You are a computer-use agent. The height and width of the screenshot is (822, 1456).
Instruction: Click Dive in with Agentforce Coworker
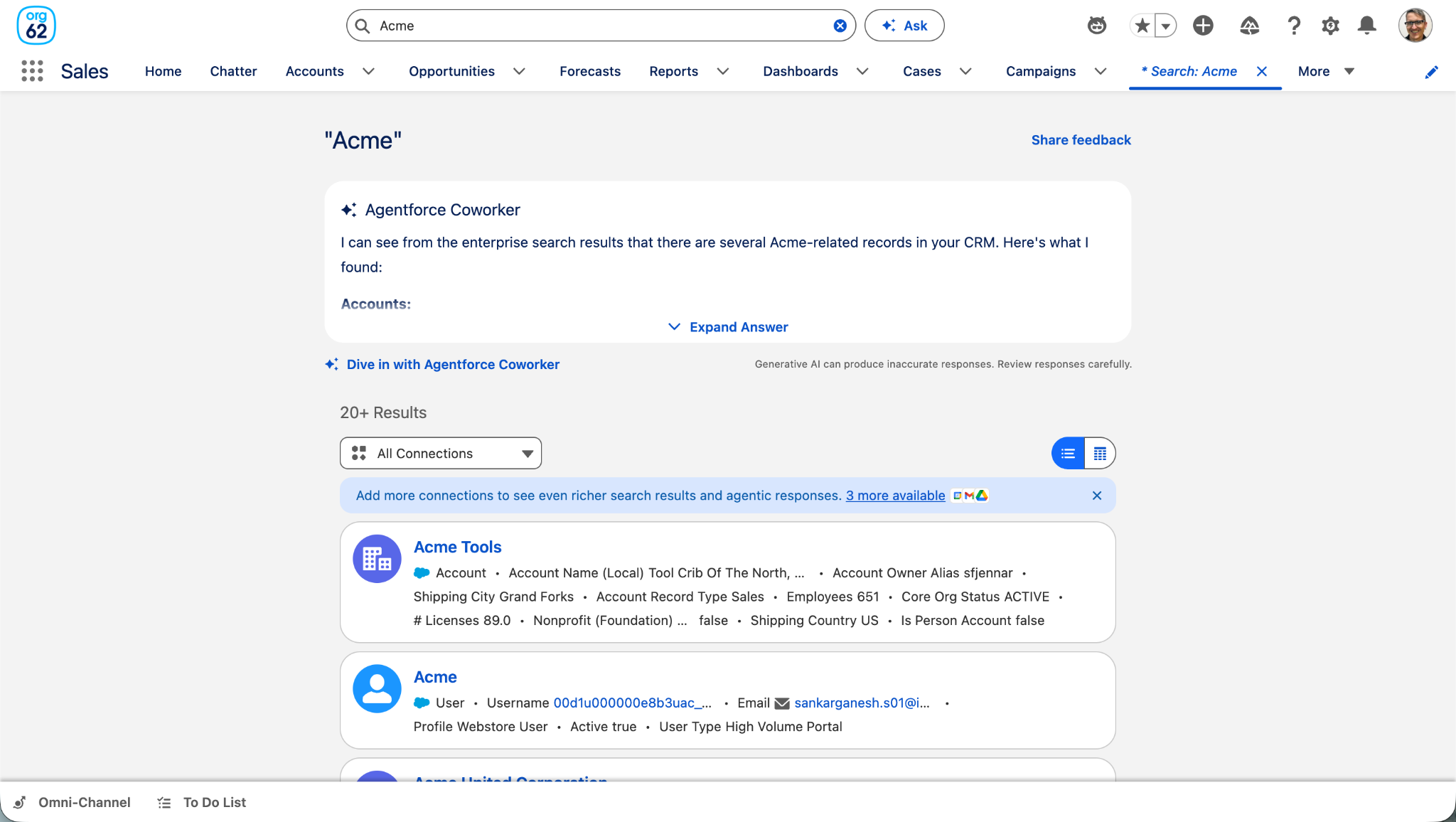(x=453, y=364)
